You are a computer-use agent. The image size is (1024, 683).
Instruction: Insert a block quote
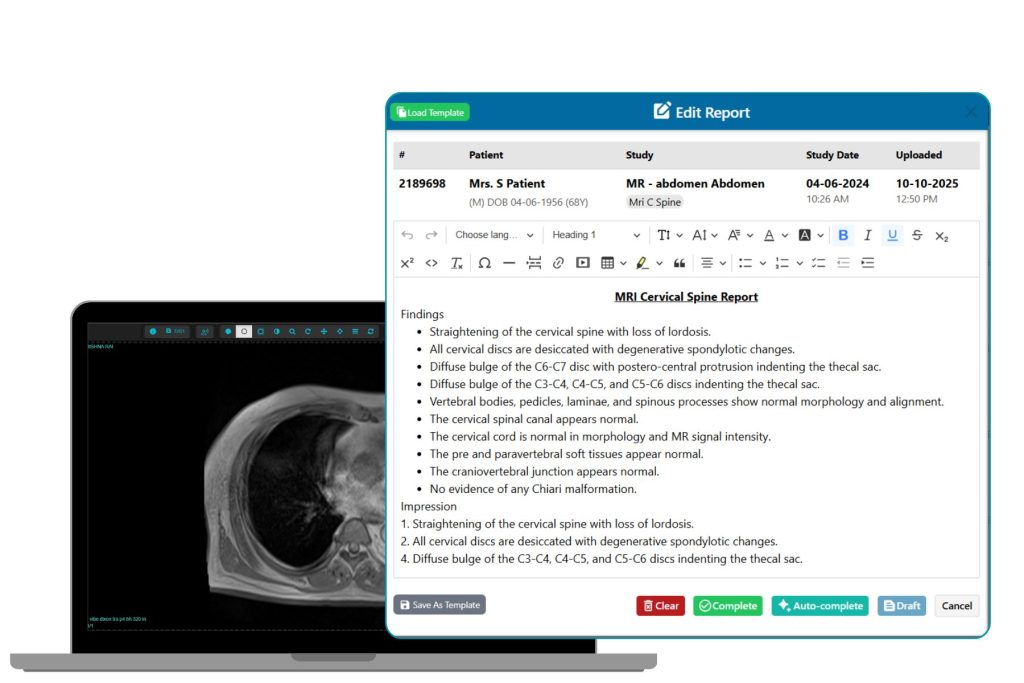(680, 263)
